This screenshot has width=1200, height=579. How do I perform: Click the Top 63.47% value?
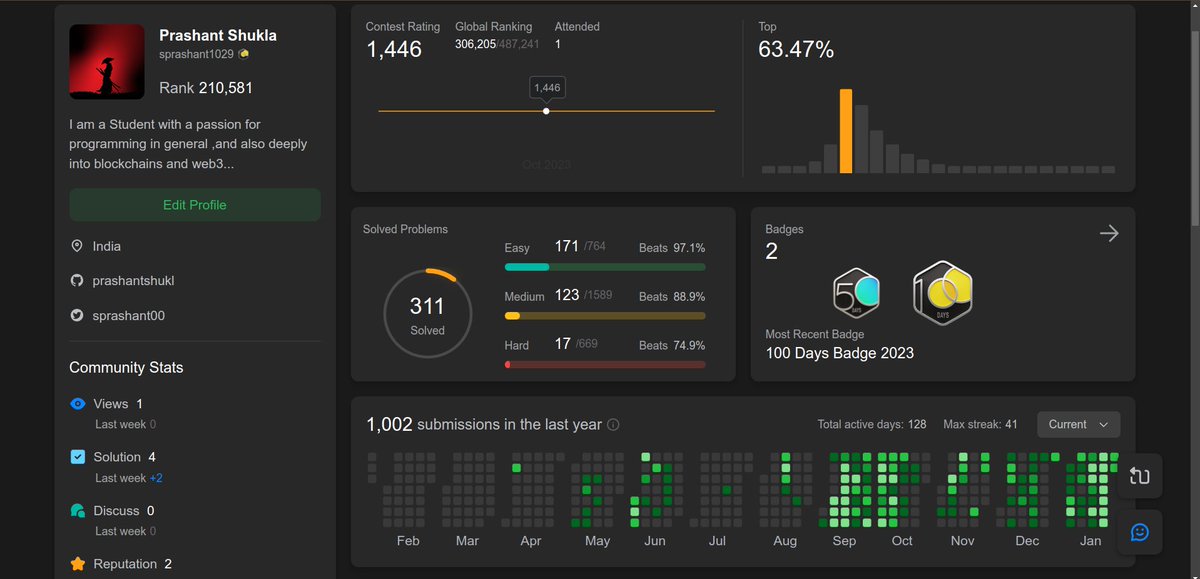tap(796, 49)
